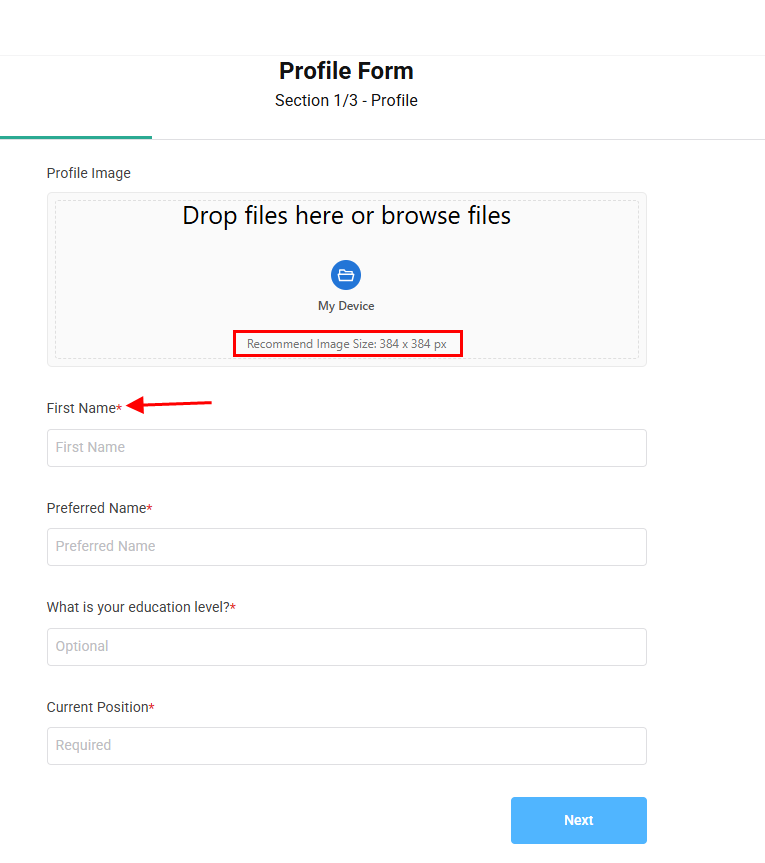Image resolution: width=765 pixels, height=863 pixels.
Task: Click the red asterisk beside Preferred Name
Action: coord(150,508)
